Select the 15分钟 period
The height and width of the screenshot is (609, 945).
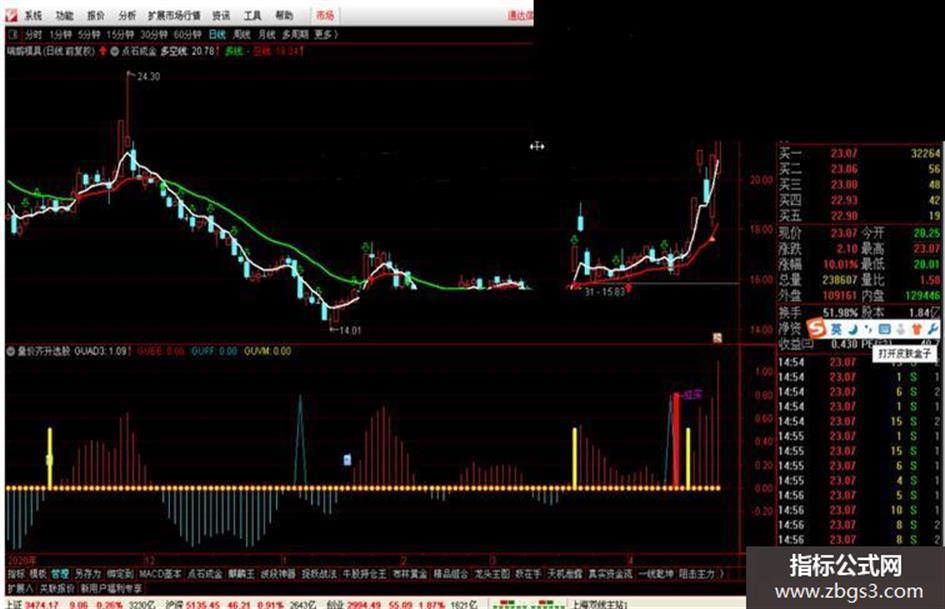120,35
